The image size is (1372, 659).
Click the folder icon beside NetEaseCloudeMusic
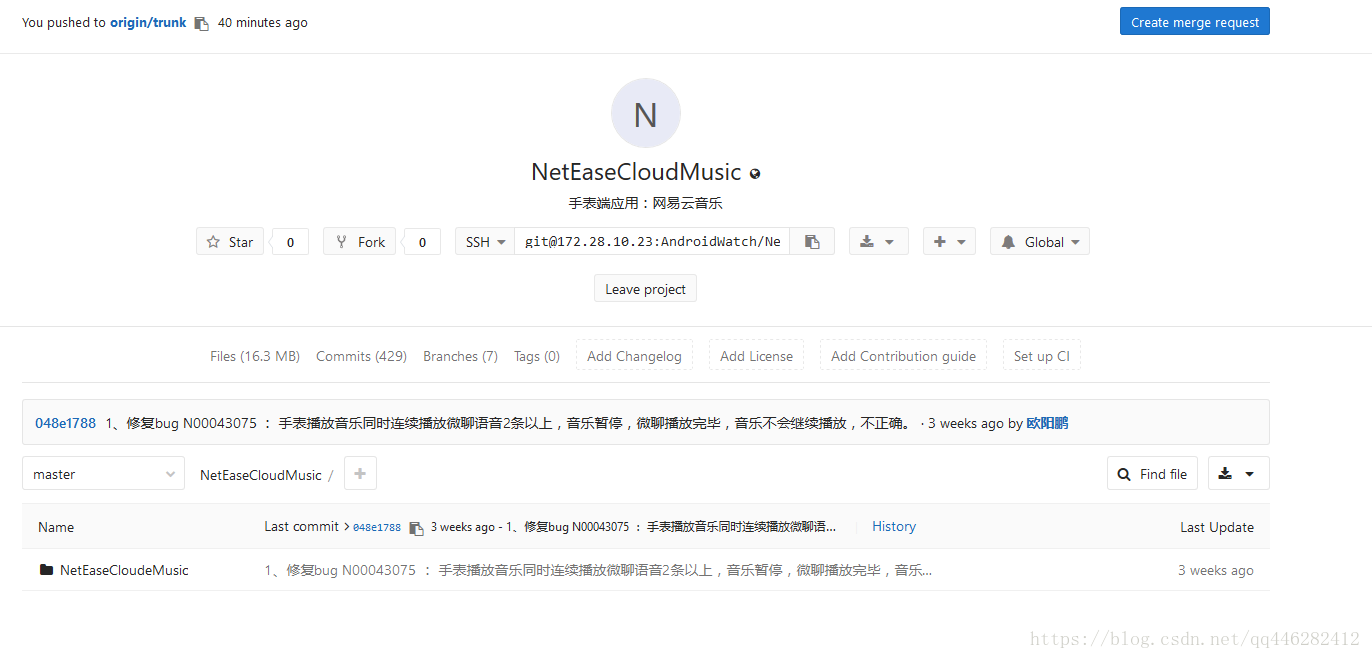pyautogui.click(x=46, y=570)
